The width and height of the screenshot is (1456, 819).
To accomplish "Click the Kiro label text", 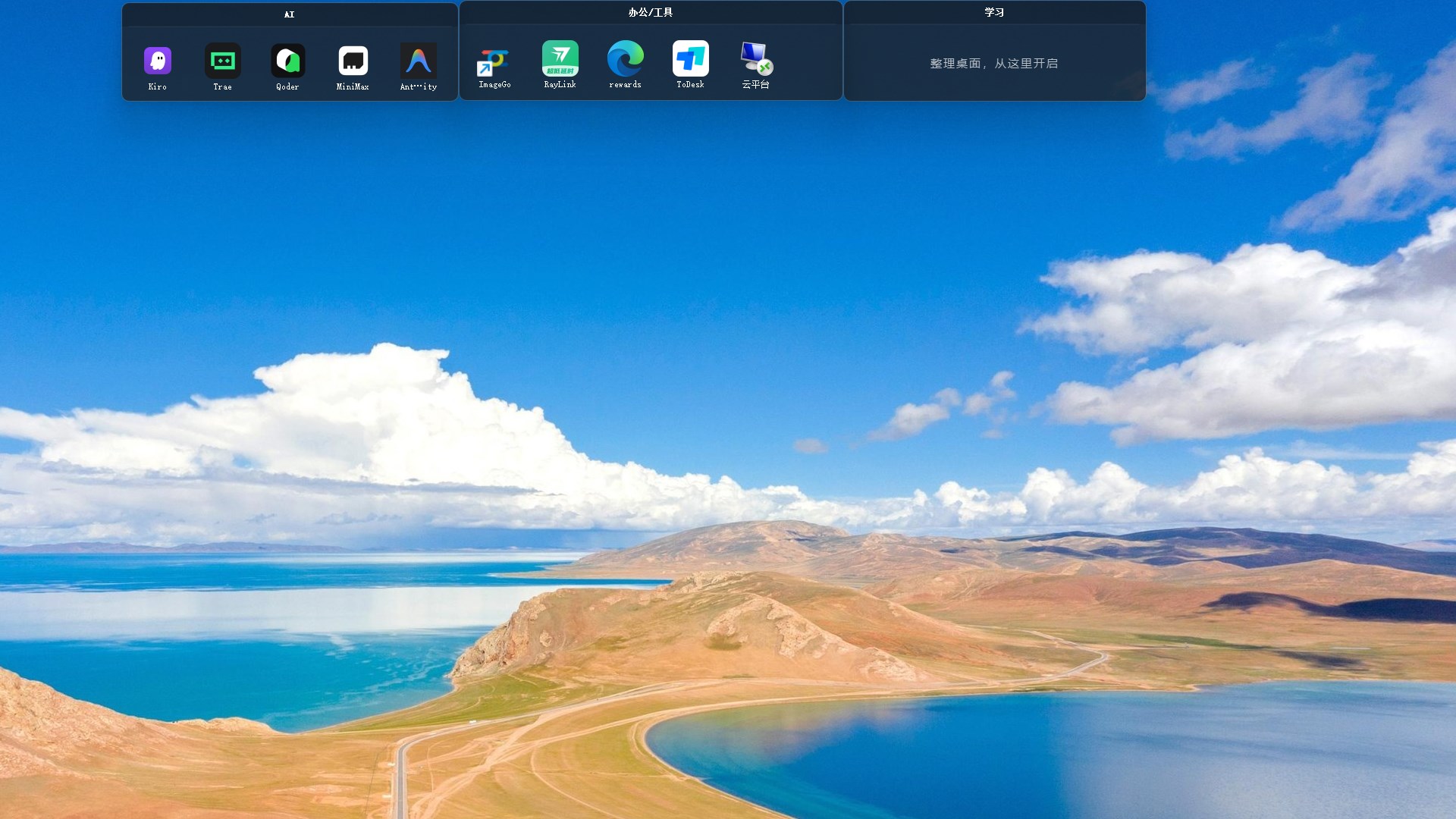I will (x=158, y=87).
